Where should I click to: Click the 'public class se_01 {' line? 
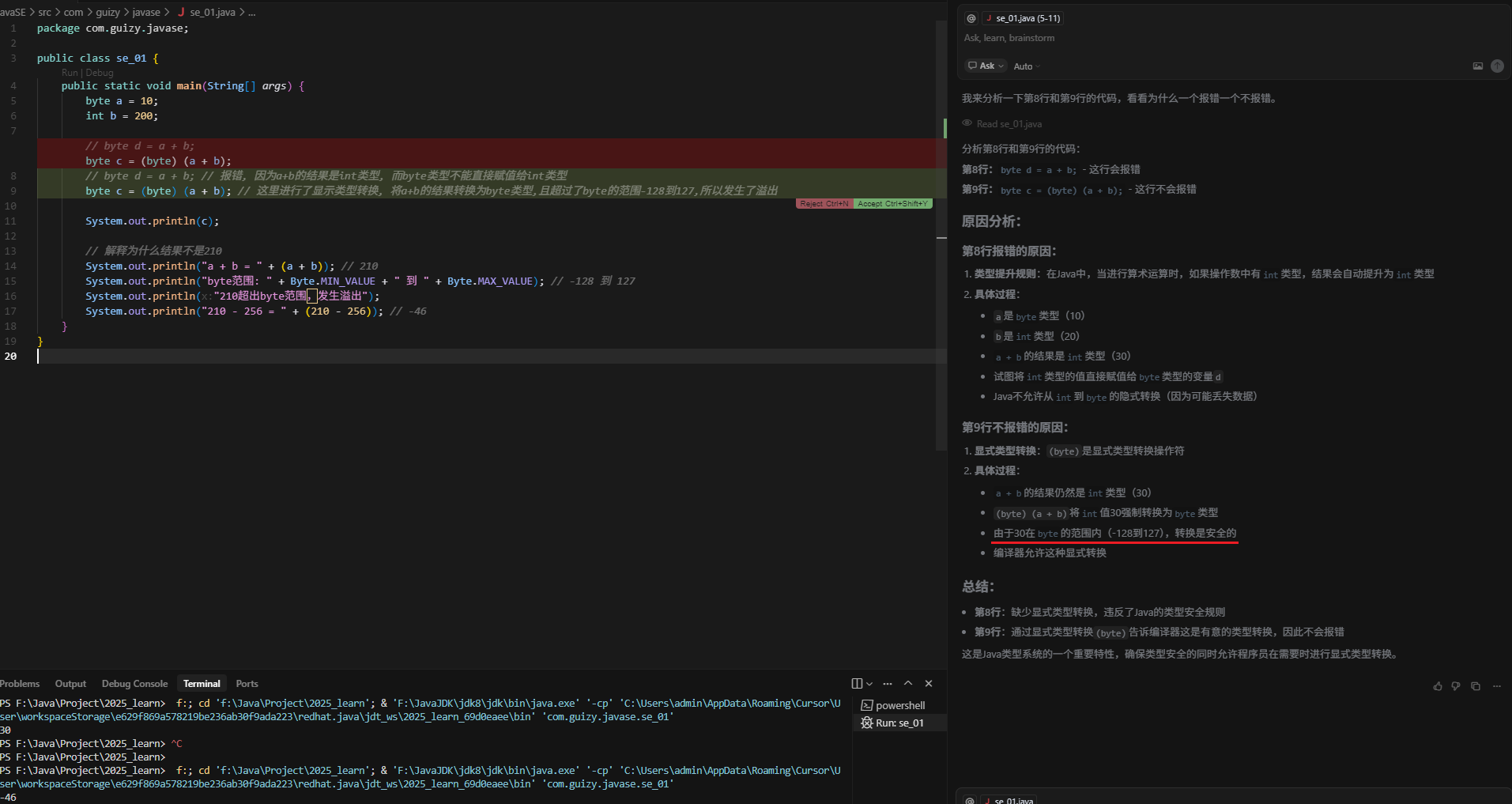(98, 59)
